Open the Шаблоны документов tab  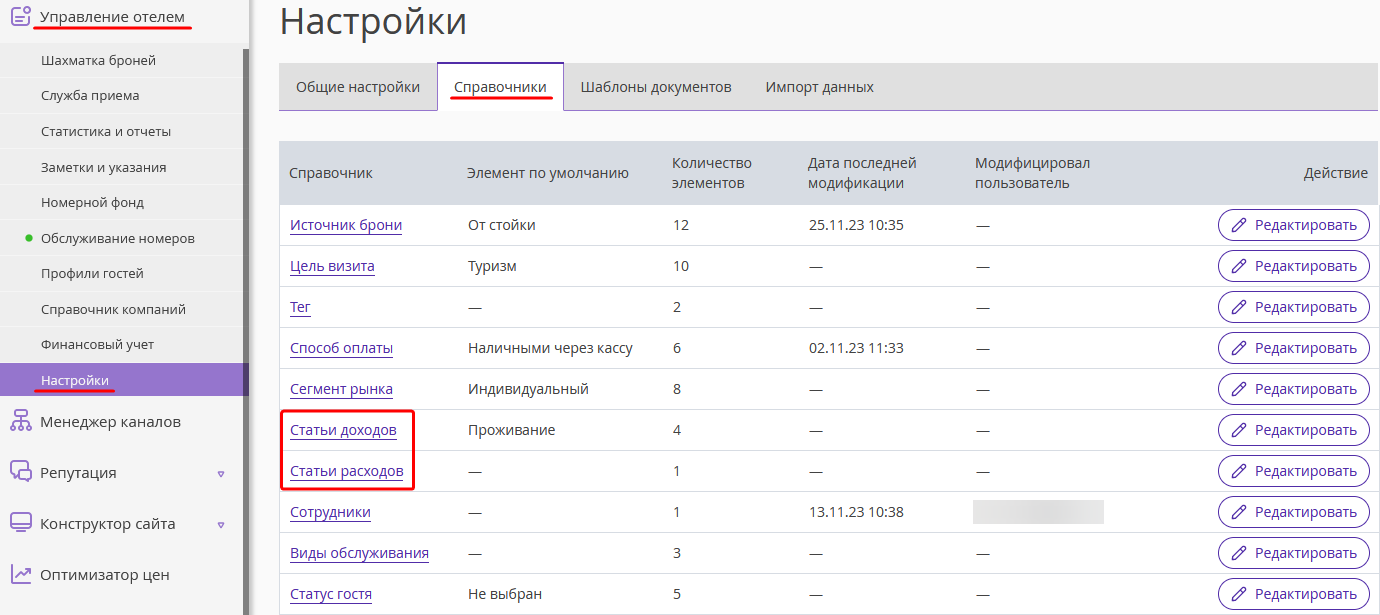point(656,87)
